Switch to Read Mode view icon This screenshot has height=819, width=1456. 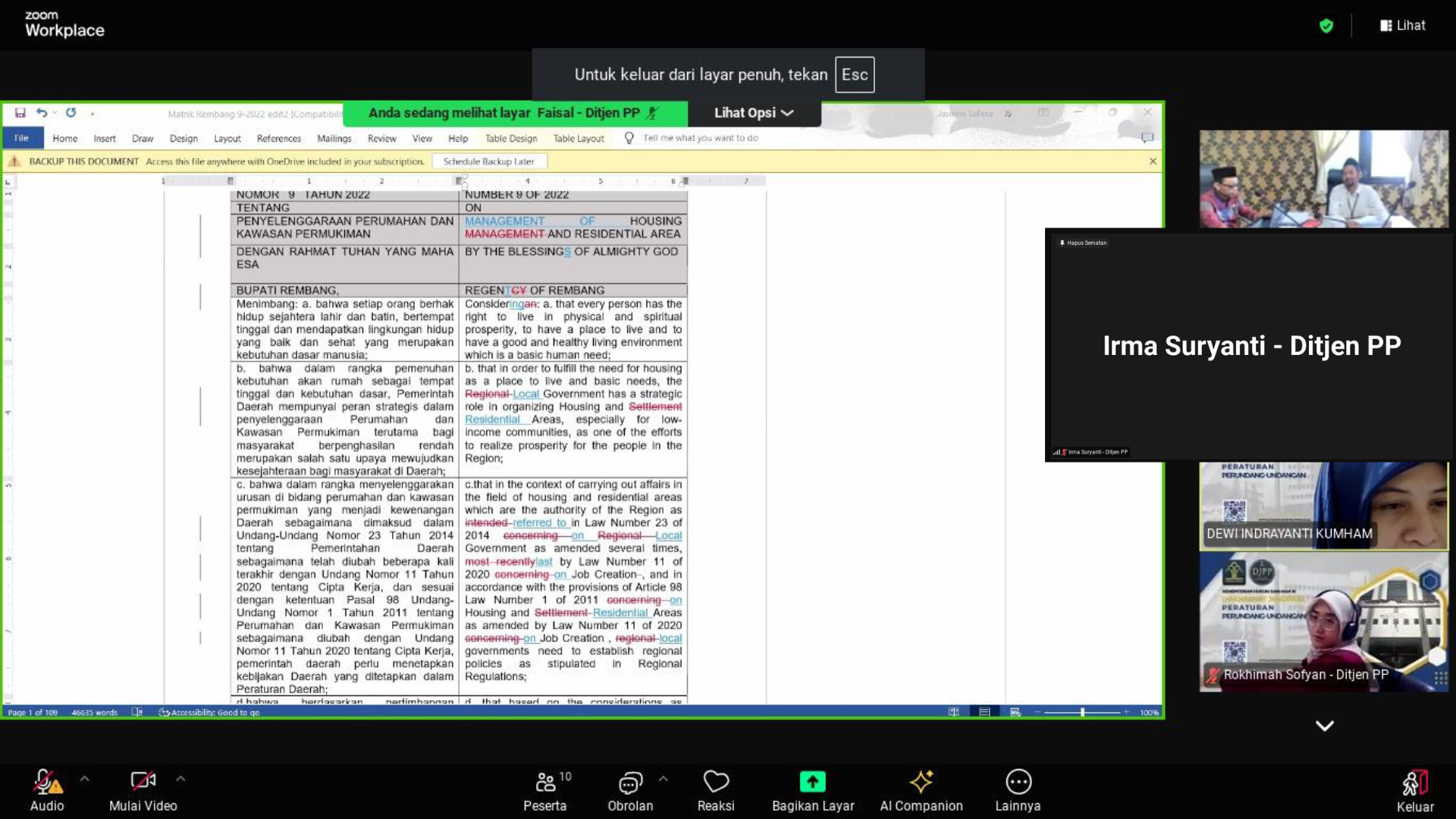(954, 712)
